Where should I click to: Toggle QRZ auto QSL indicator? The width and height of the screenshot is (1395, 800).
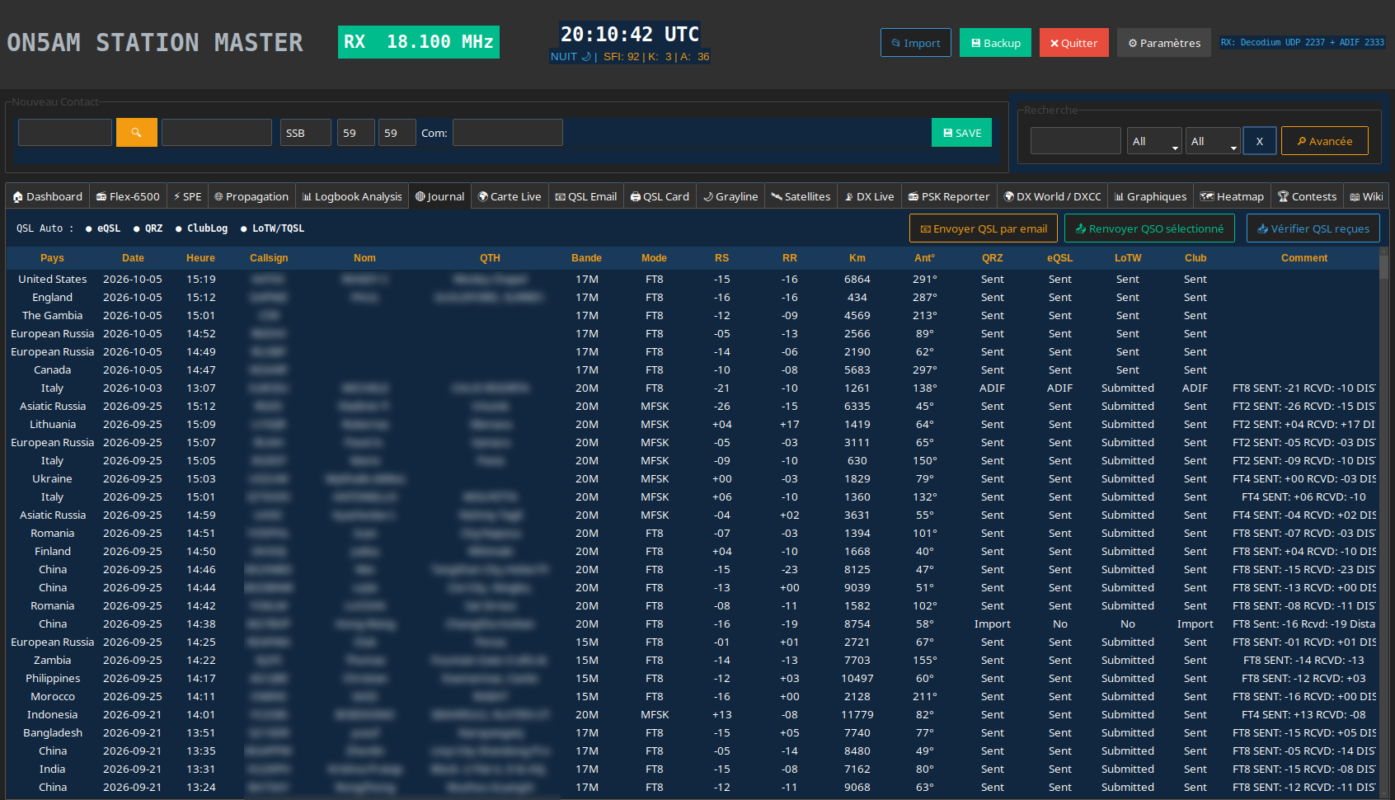[147, 229]
